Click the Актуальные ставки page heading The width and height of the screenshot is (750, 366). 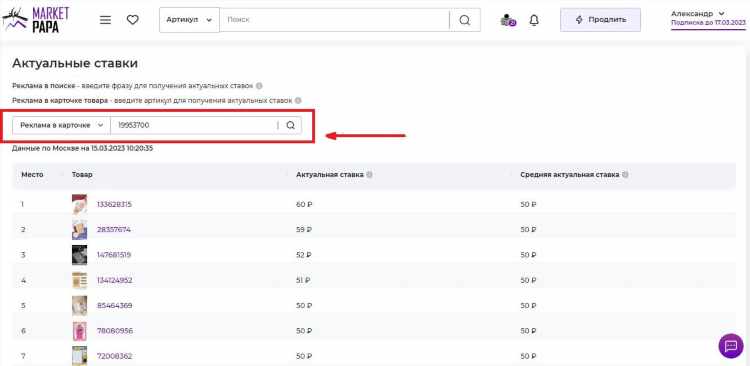click(x=75, y=63)
